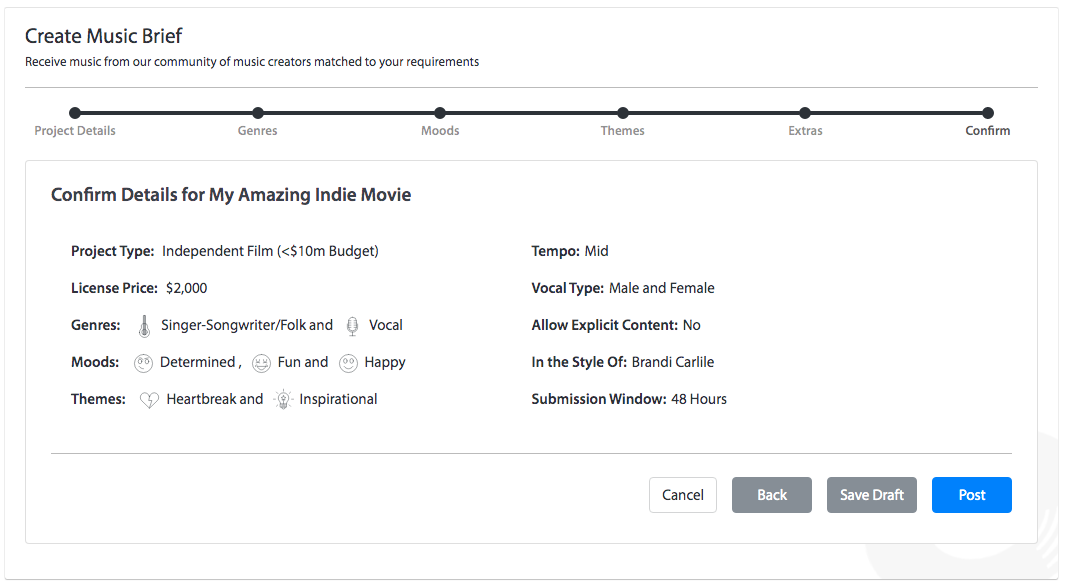1066x586 pixels.
Task: Jump to the Themes step
Action: coord(622,131)
